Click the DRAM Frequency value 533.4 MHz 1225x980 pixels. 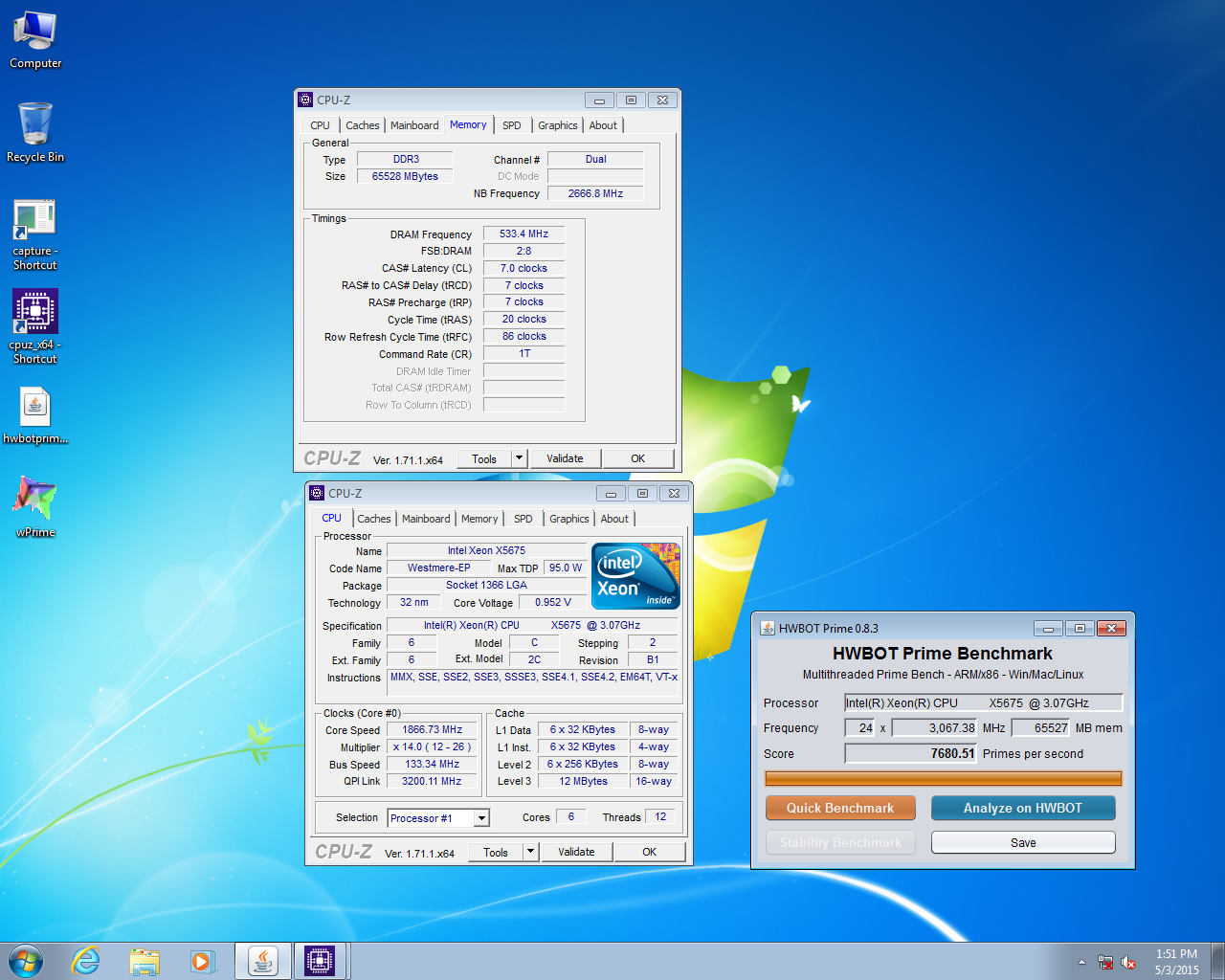click(524, 234)
